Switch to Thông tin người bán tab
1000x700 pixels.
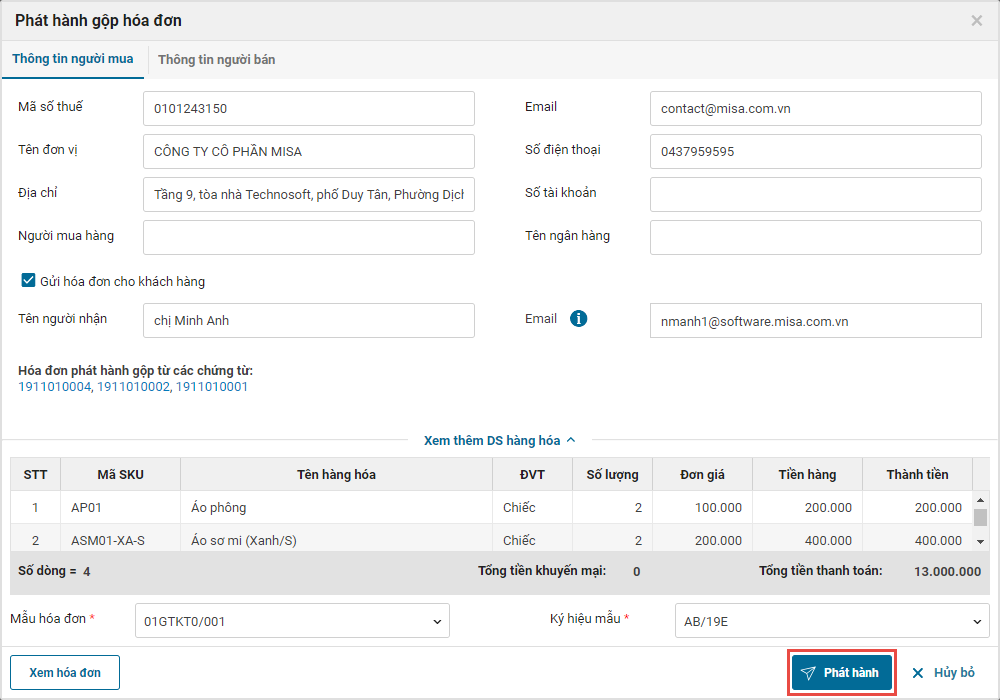click(x=217, y=60)
